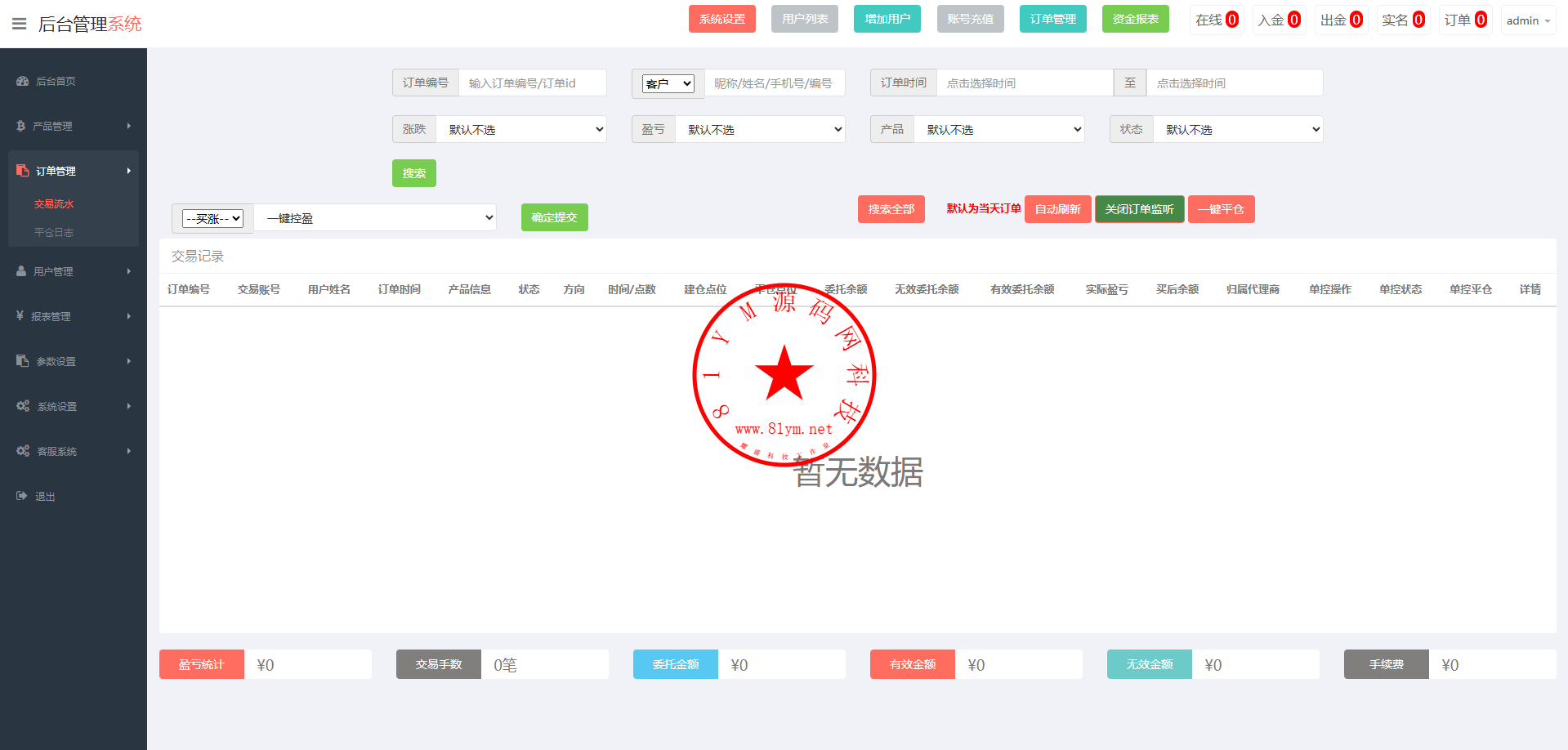The width and height of the screenshot is (1568, 750).
Task: Click the 产品管理 bitcoin icon
Action: pyautogui.click(x=20, y=126)
